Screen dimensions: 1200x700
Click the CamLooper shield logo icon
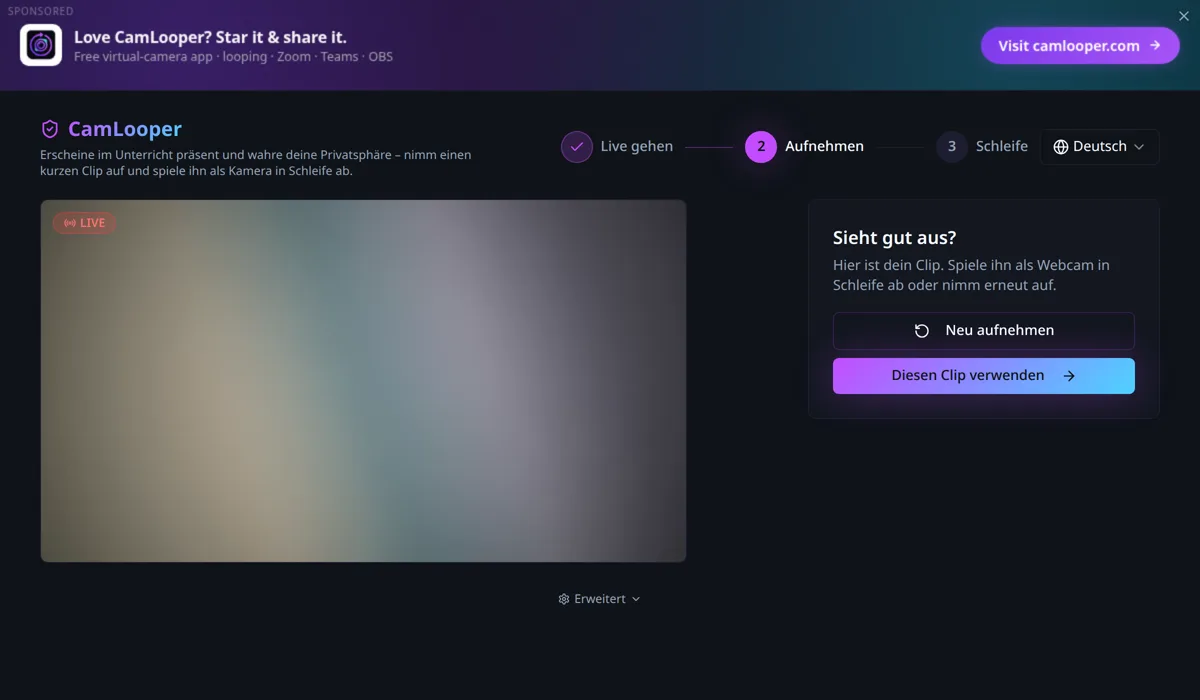pyautogui.click(x=50, y=129)
